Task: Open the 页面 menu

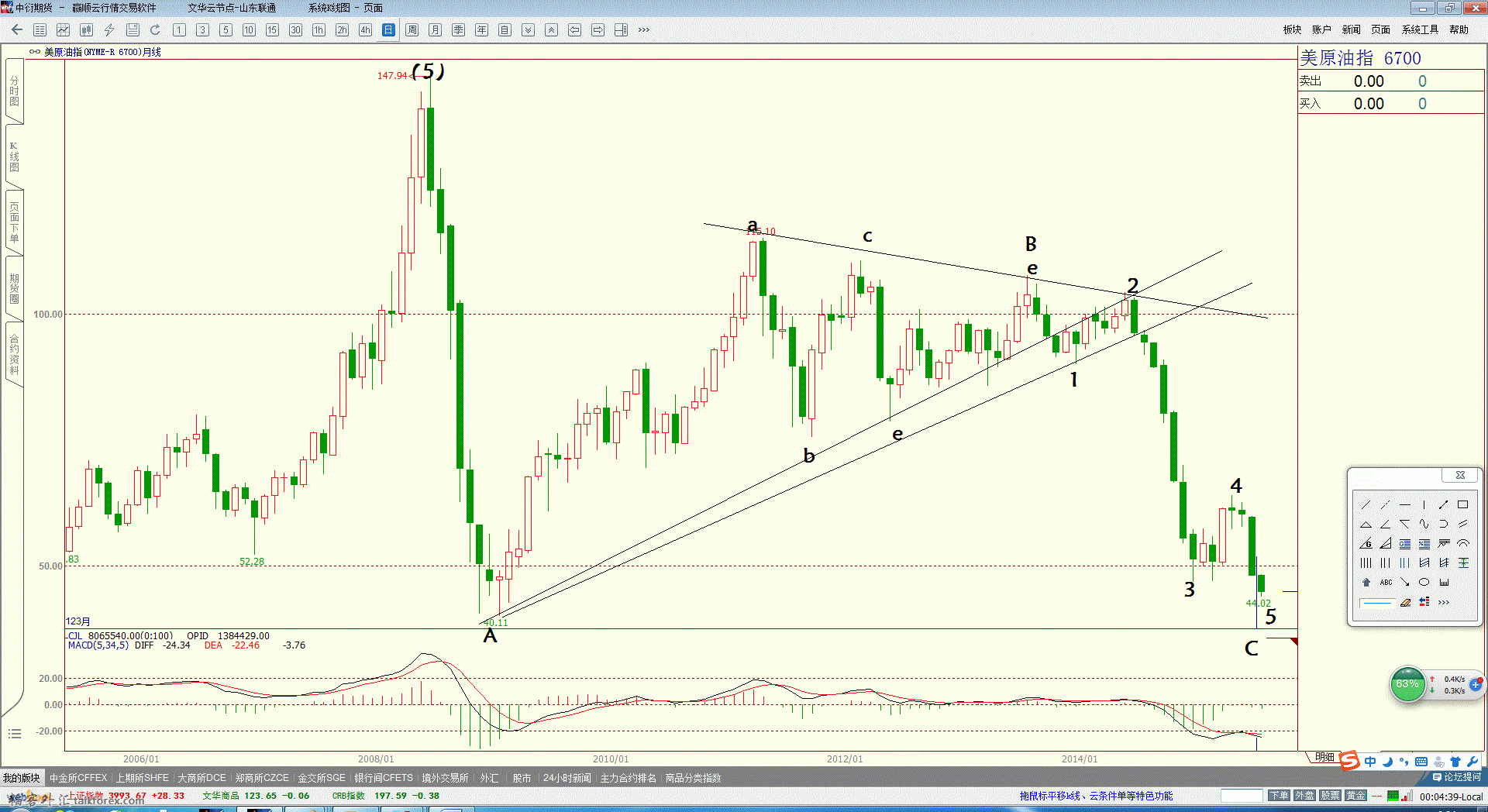Action: pyautogui.click(x=1380, y=29)
